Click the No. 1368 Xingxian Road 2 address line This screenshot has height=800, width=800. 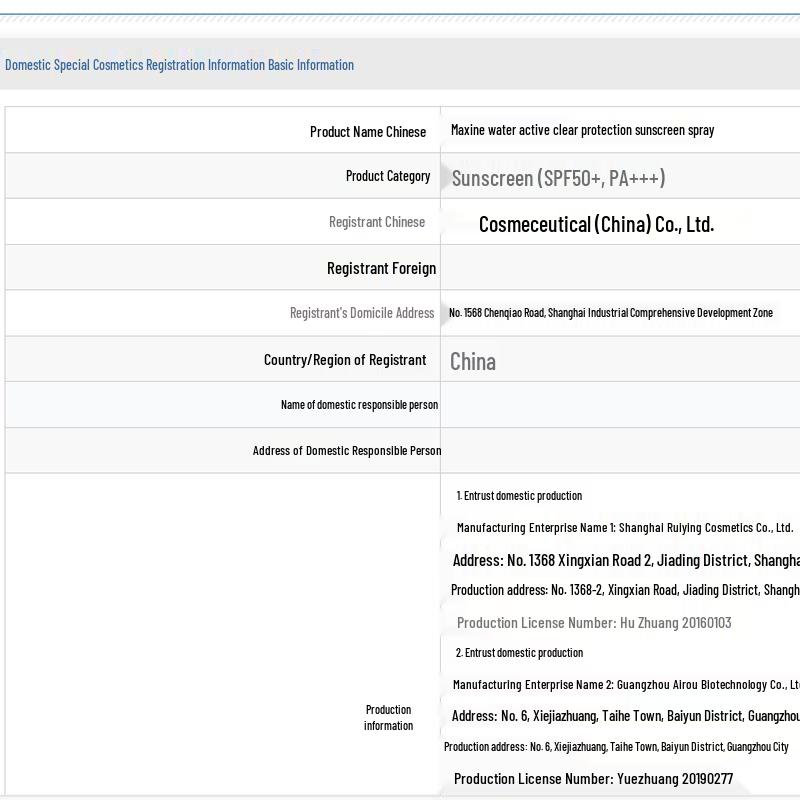coord(625,560)
